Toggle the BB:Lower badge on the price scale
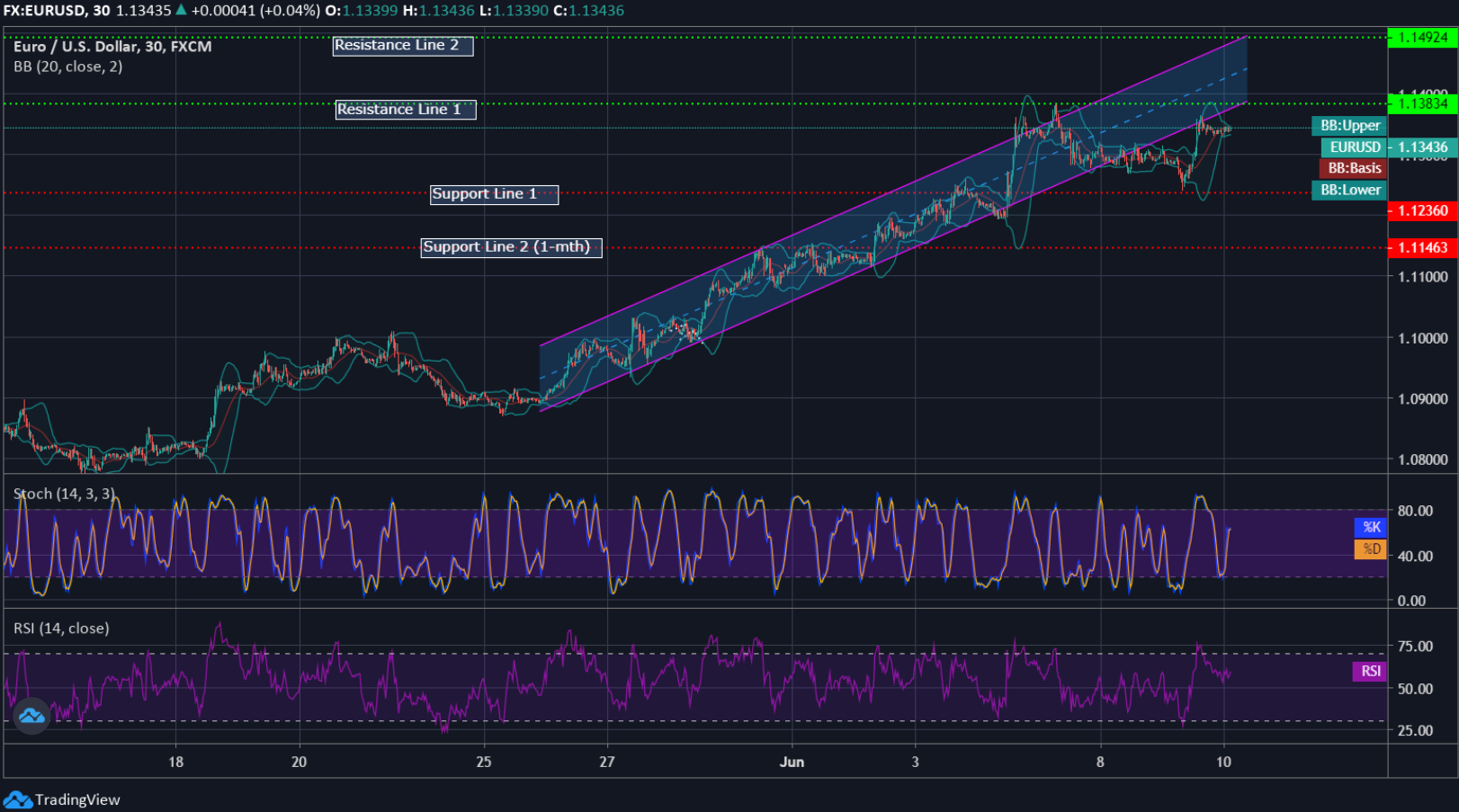 (x=1349, y=190)
